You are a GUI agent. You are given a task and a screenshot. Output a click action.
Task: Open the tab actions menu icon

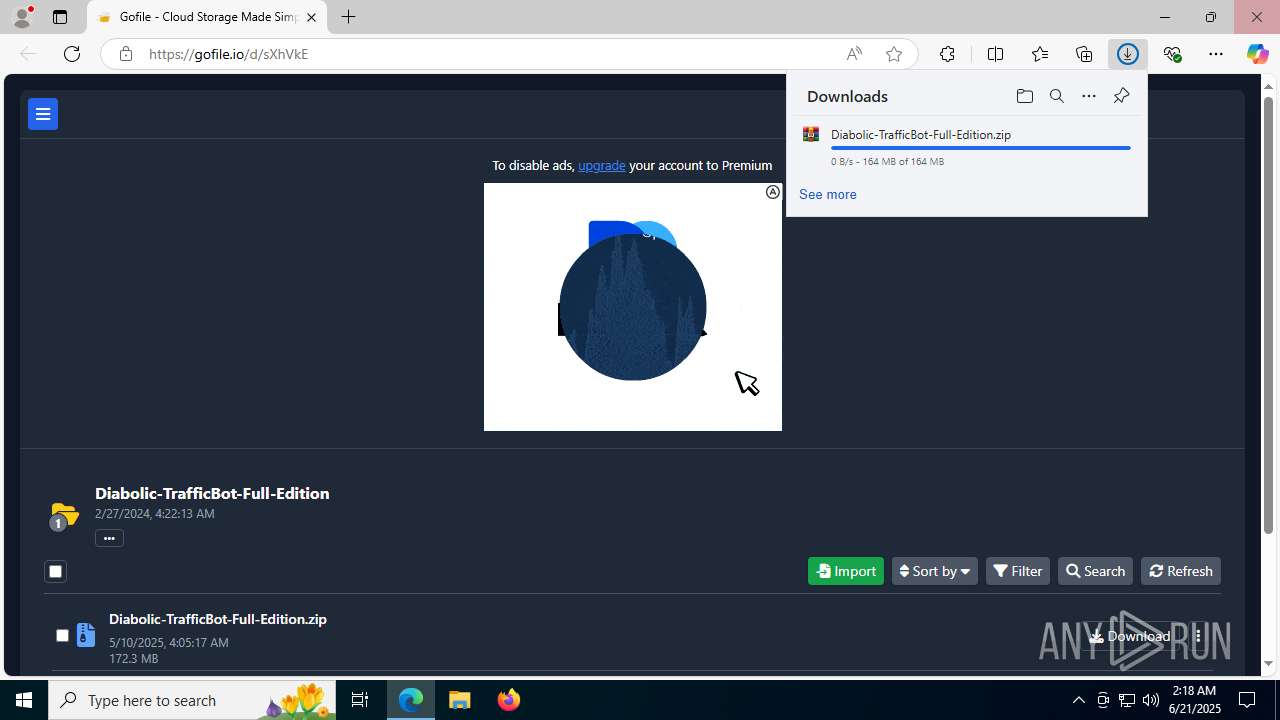pyautogui.click(x=60, y=17)
